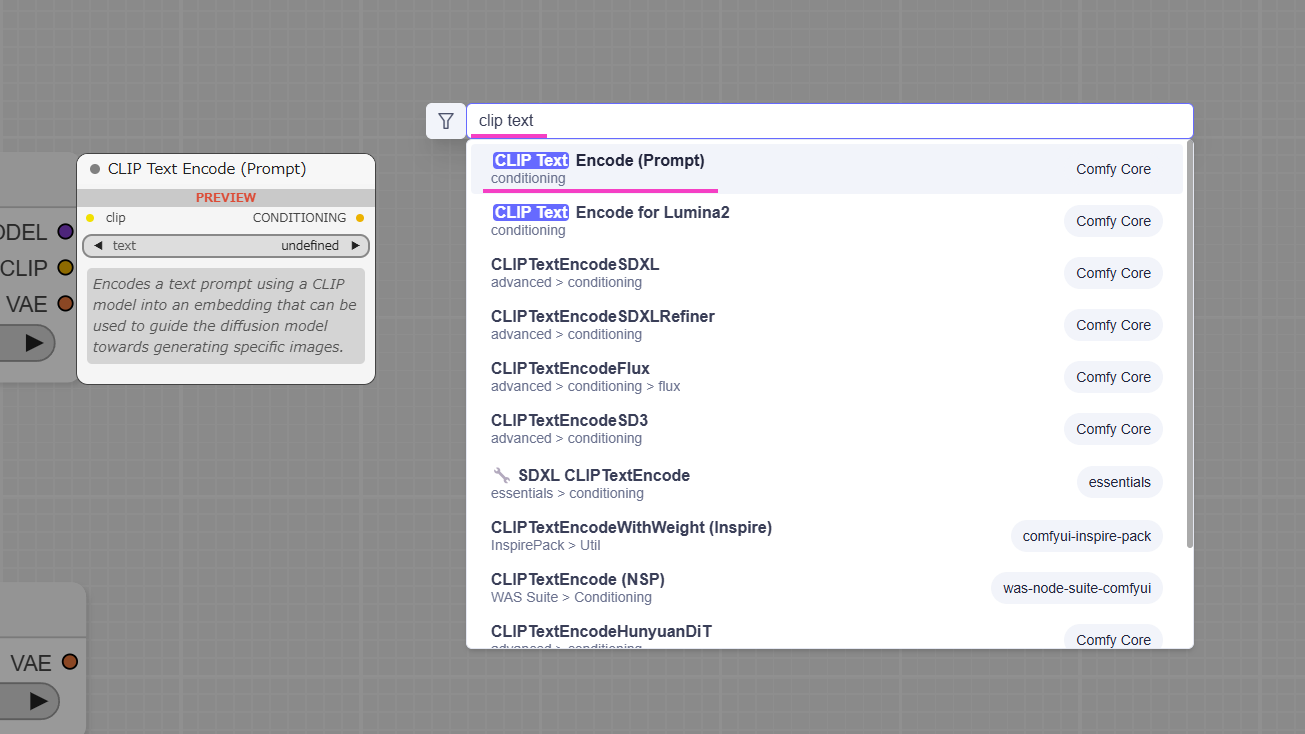Click the was-node-suite-comfyui badge
Screen dimensions: 1305x734
coord(1076,588)
